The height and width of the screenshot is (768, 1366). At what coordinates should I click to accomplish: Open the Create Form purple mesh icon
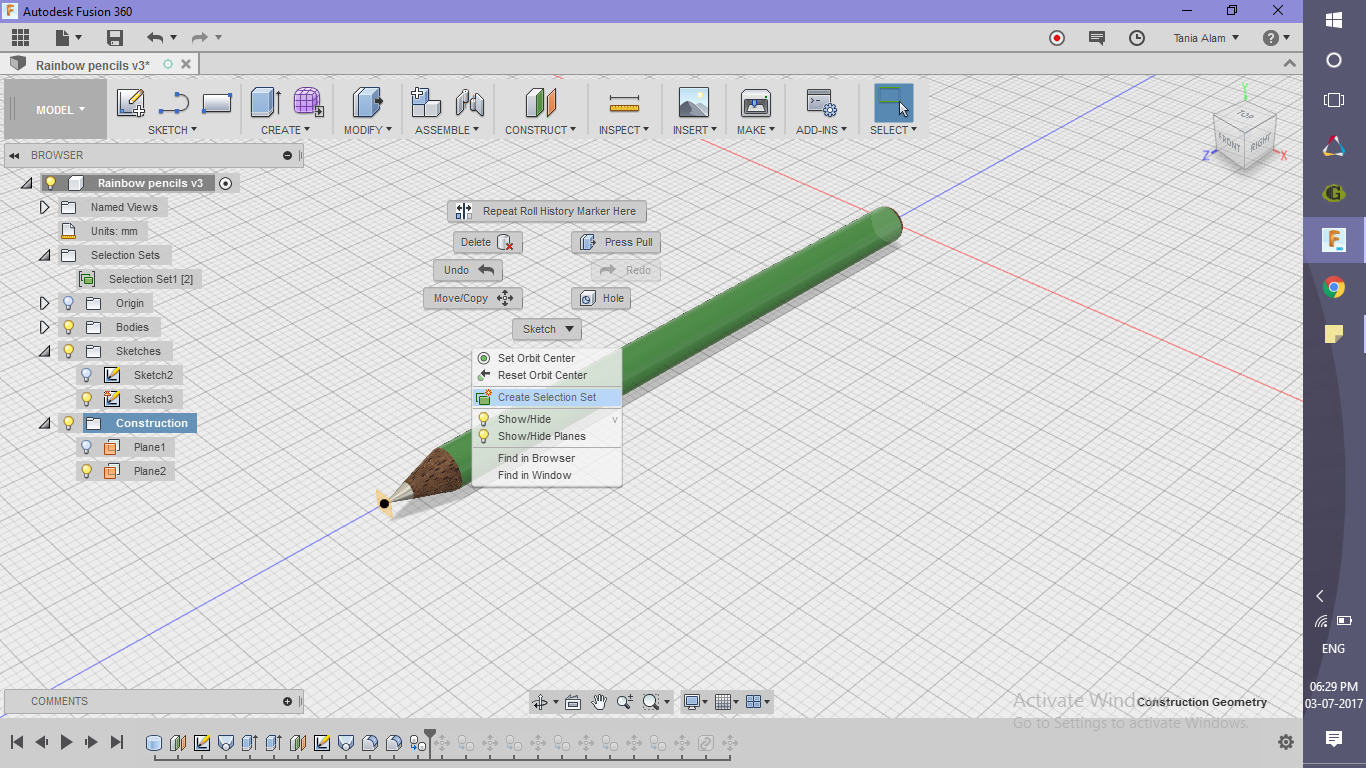click(x=308, y=103)
